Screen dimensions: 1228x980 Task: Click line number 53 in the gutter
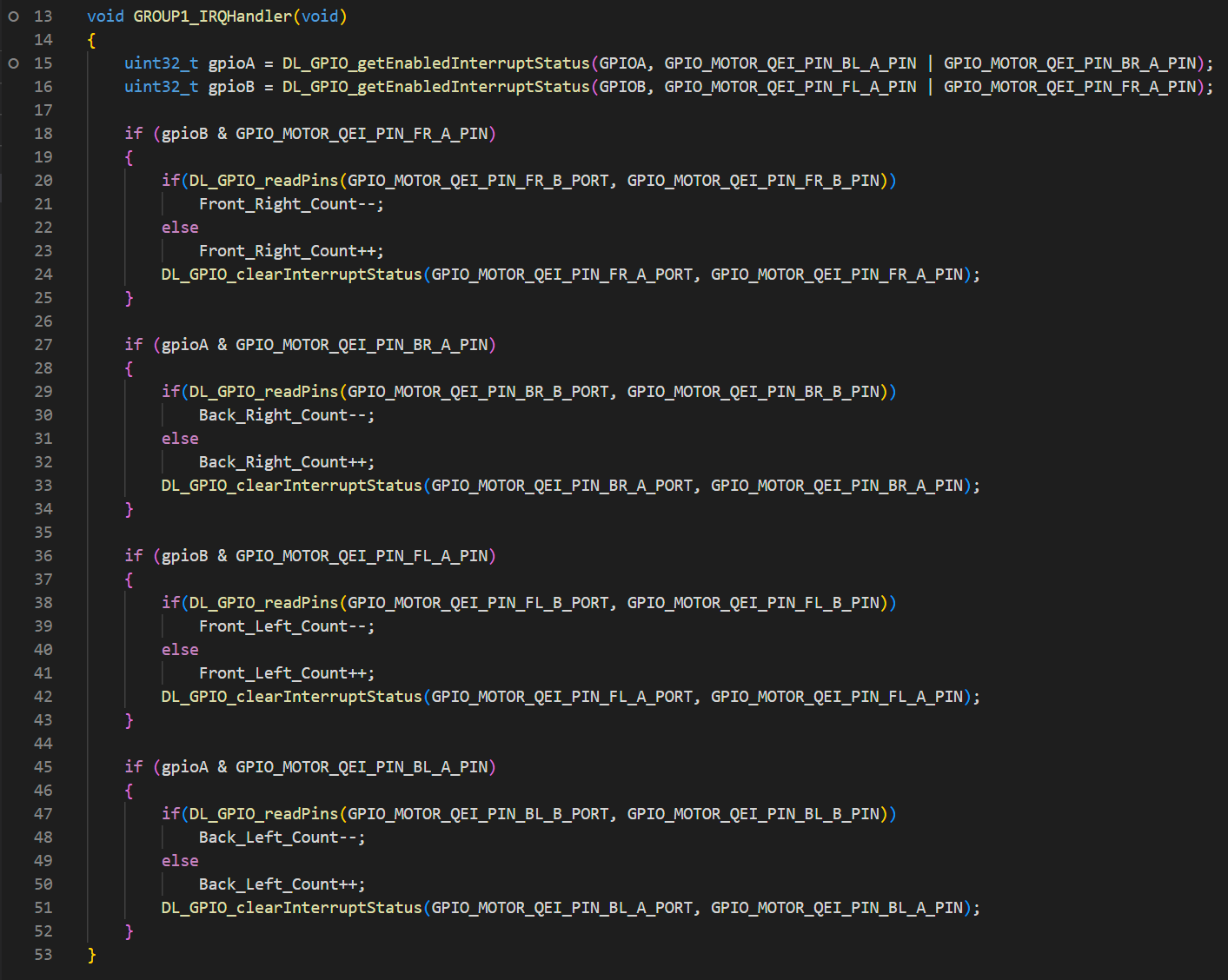tap(43, 955)
